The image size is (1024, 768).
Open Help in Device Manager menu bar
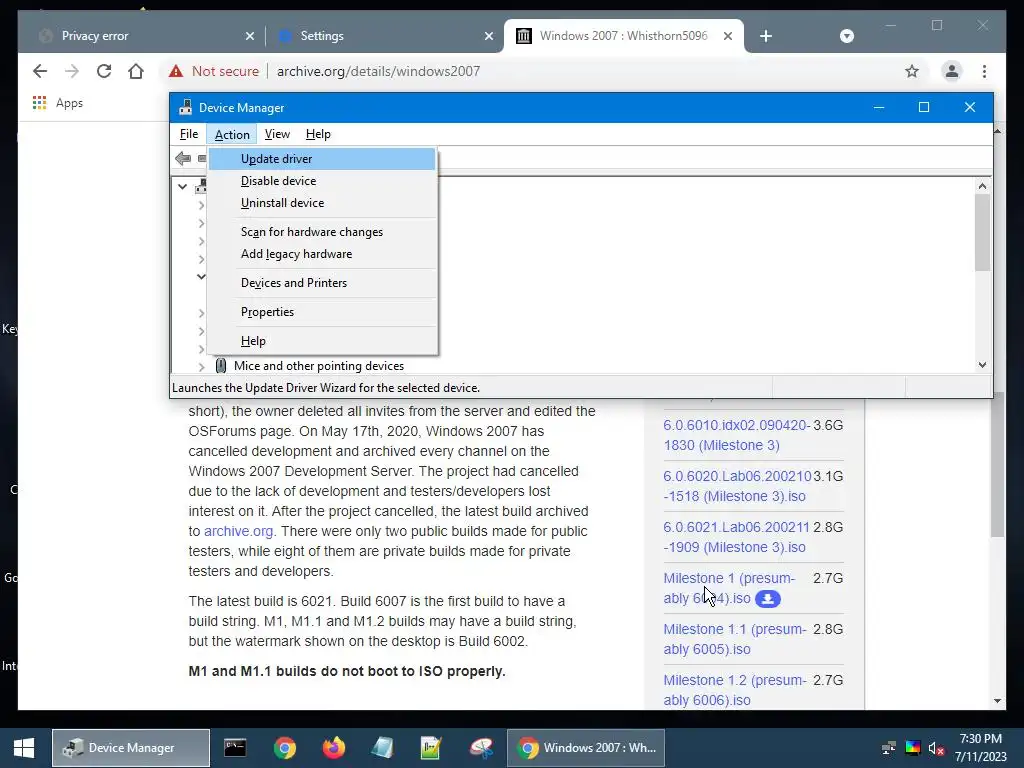[x=318, y=134]
